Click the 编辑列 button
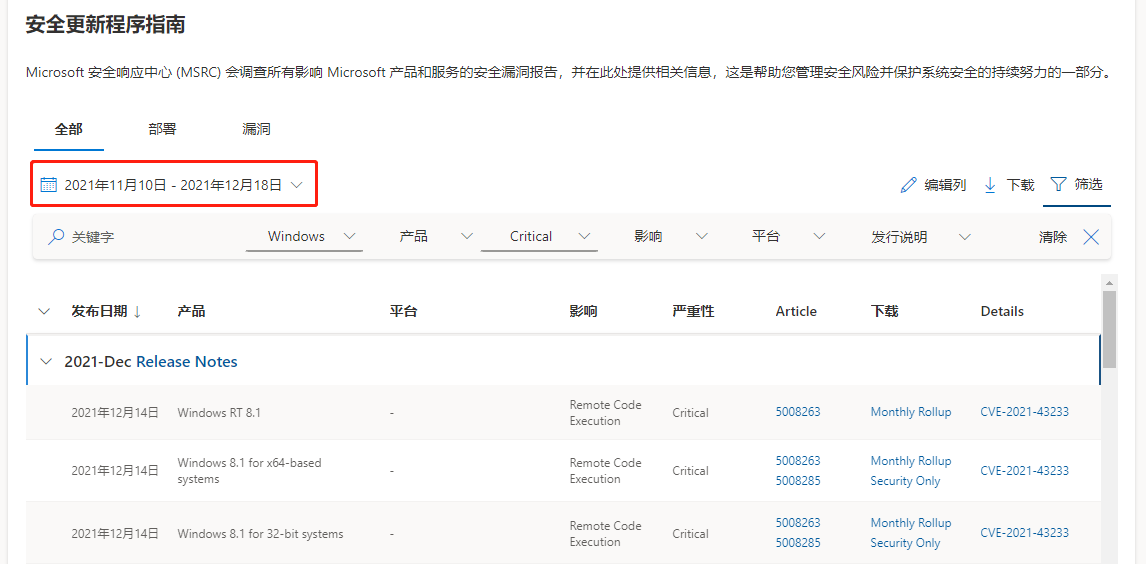The width and height of the screenshot is (1146, 564). [x=933, y=185]
